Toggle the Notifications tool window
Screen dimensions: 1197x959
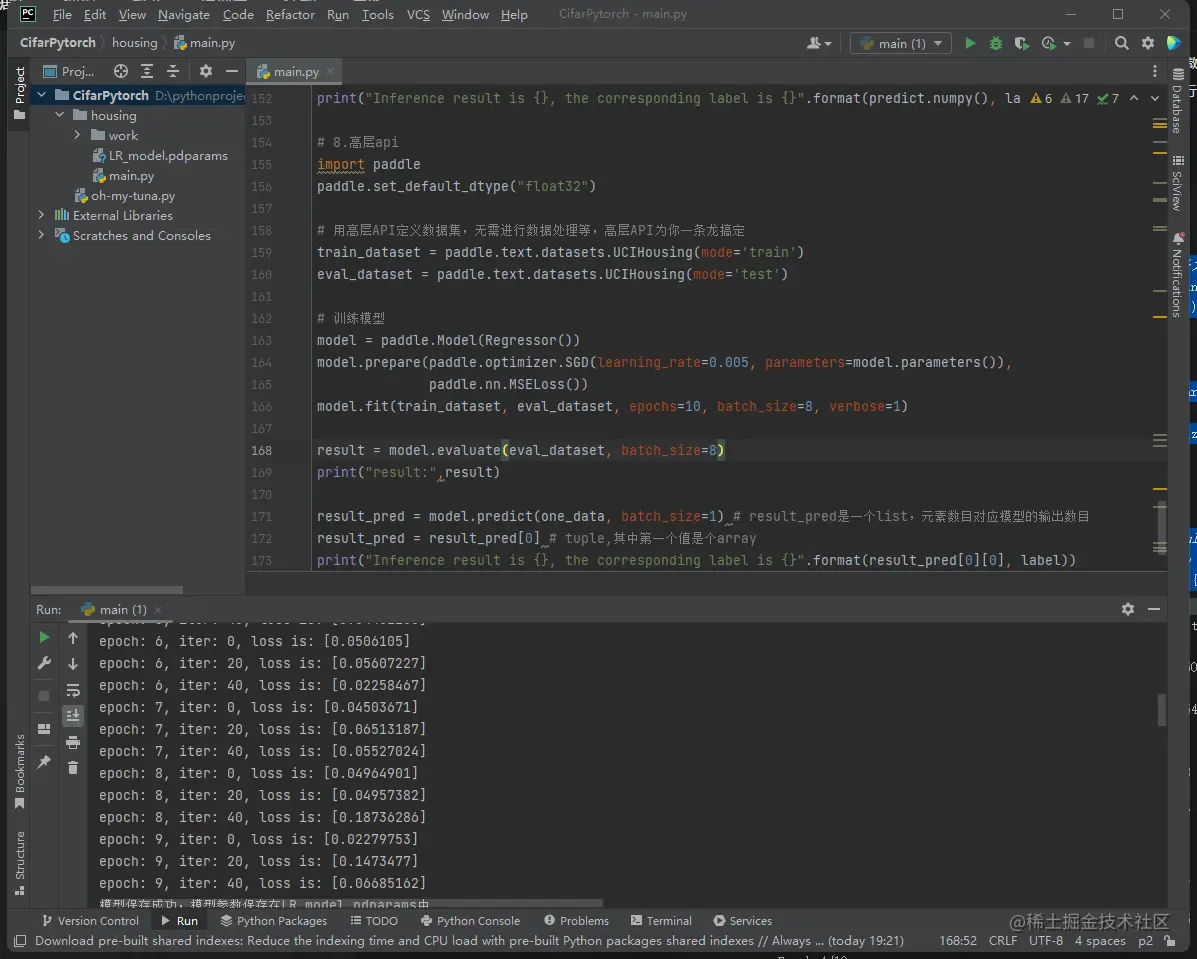pyautogui.click(x=1177, y=275)
